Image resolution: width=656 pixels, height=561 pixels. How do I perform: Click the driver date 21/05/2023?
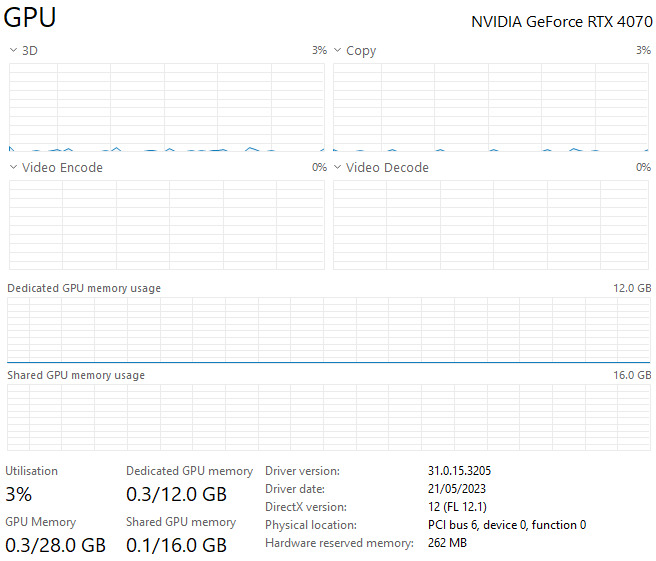tap(457, 489)
